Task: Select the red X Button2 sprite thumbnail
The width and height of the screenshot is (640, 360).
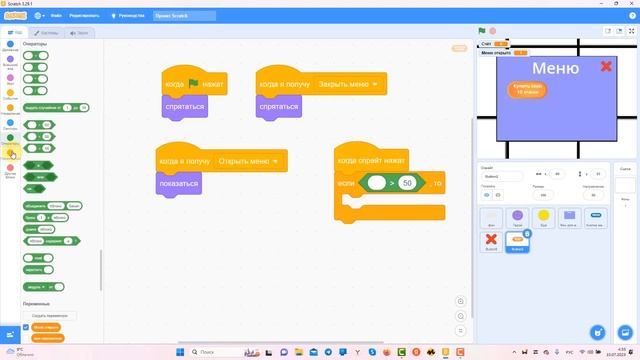Action: 491,242
